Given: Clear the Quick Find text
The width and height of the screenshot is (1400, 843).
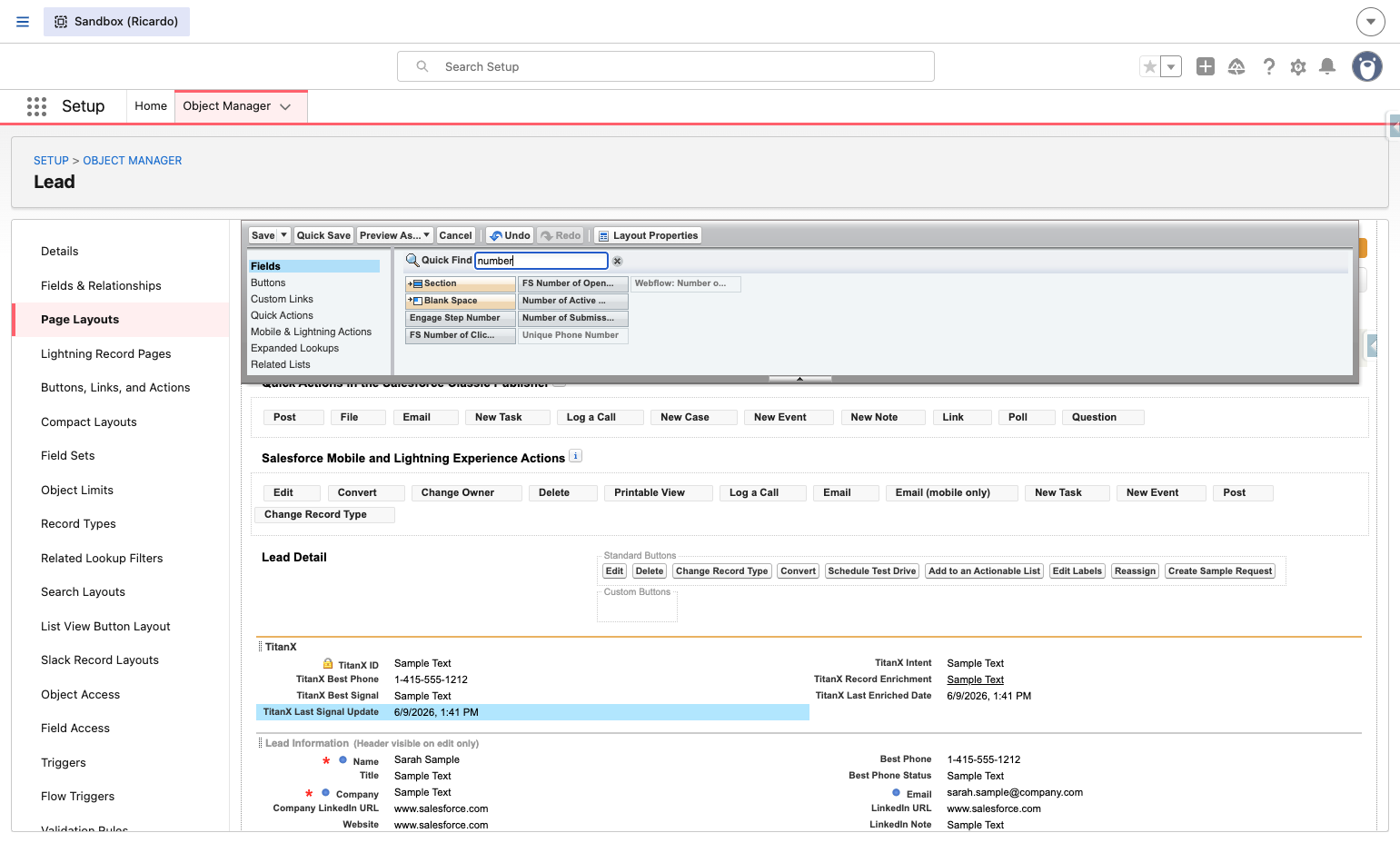Looking at the screenshot, I should coord(618,261).
